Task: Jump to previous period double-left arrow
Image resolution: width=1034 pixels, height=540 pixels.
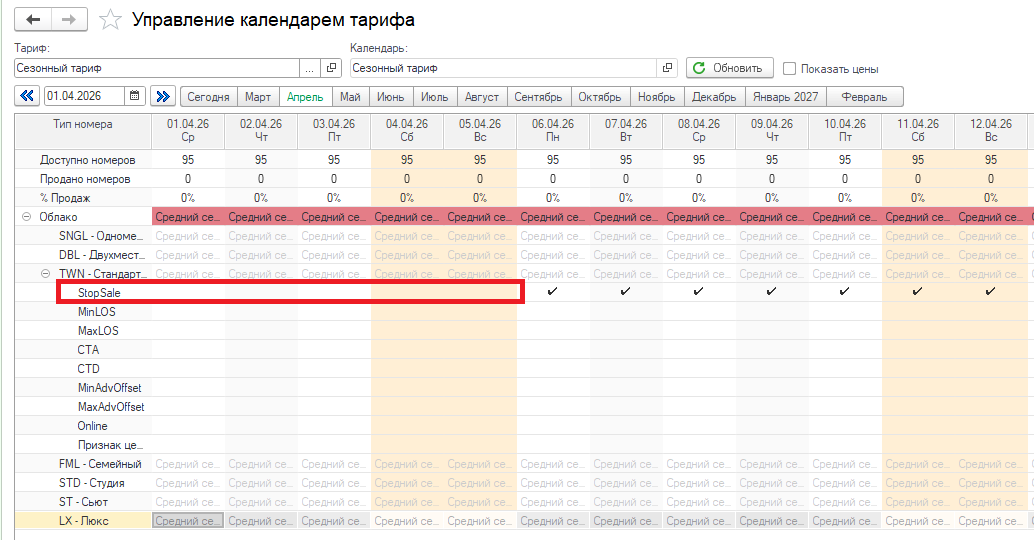Action: pos(27,96)
